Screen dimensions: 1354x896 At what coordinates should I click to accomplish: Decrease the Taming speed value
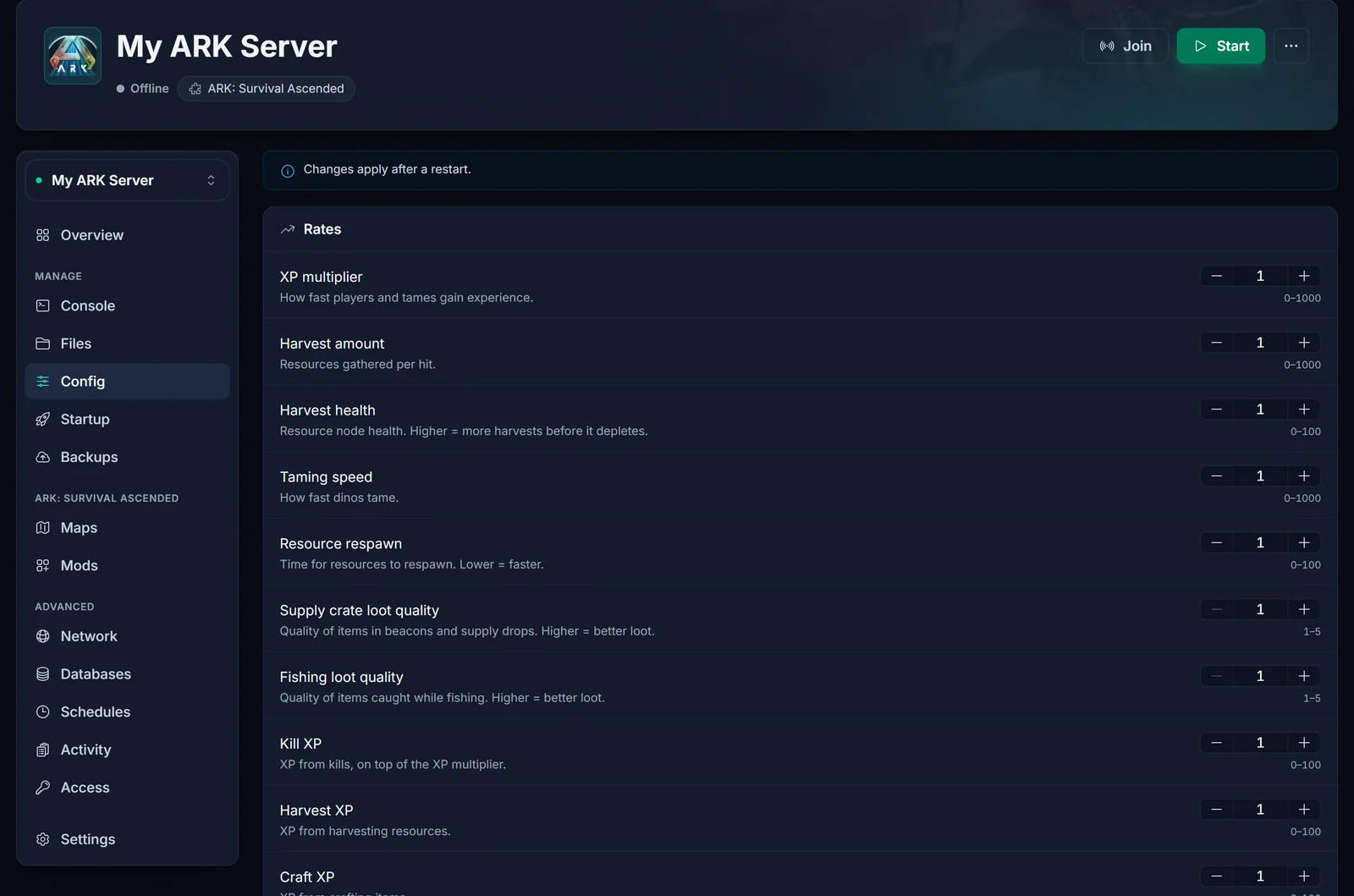(x=1217, y=476)
